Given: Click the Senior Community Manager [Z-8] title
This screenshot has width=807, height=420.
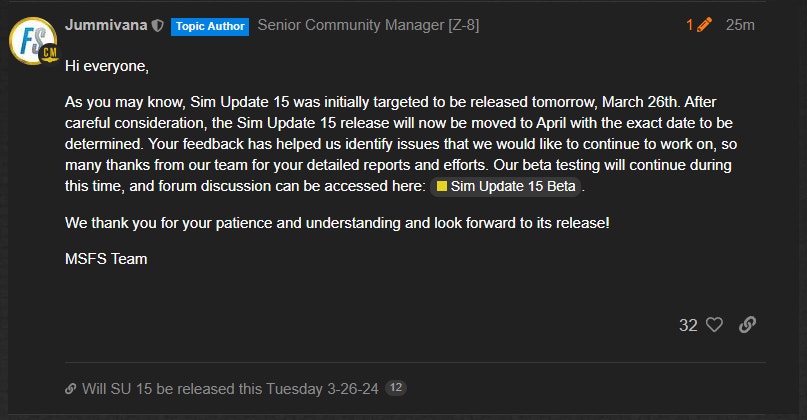Looking at the screenshot, I should pos(368,25).
